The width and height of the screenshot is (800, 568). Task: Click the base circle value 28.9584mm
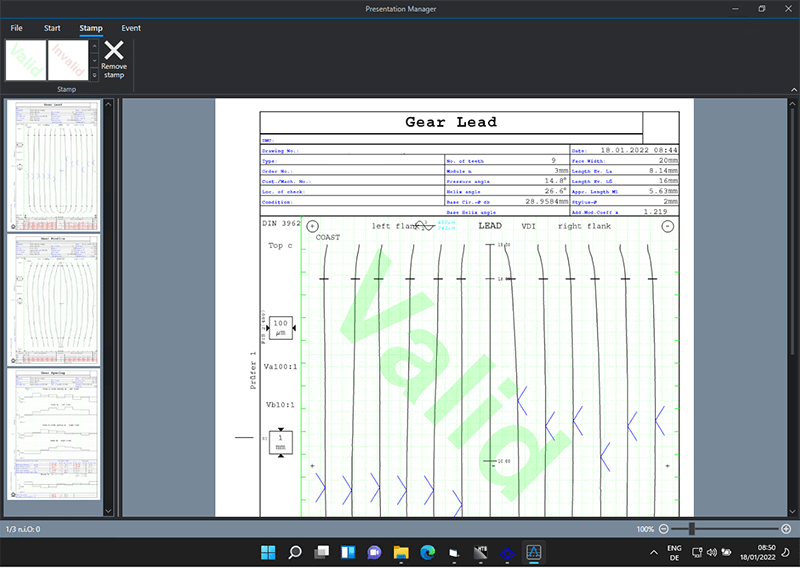click(x=546, y=202)
